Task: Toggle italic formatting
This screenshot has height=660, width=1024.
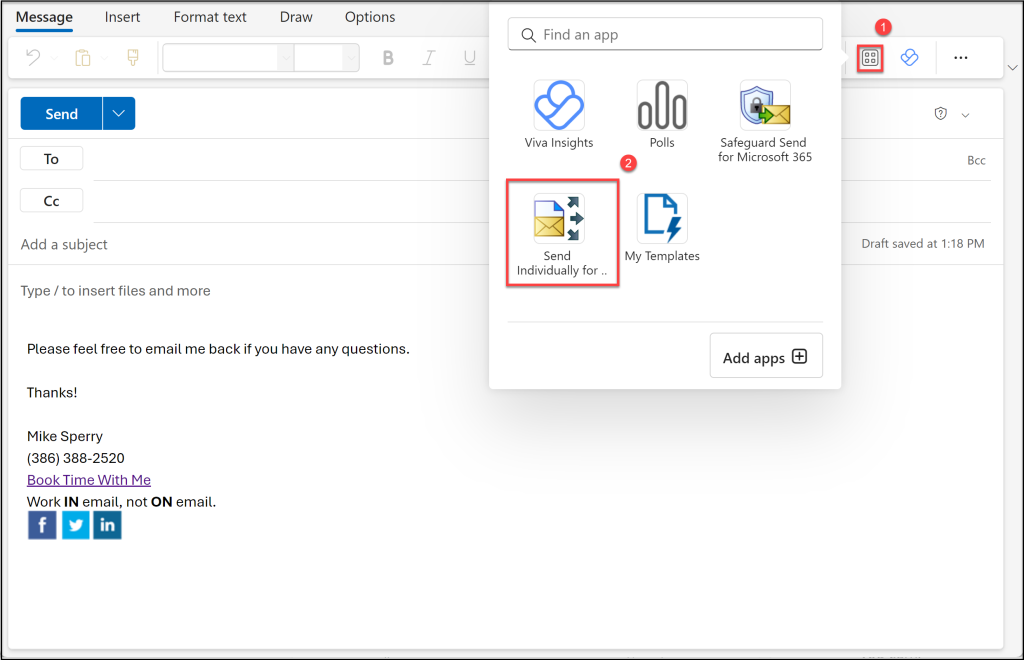Action: [x=428, y=58]
